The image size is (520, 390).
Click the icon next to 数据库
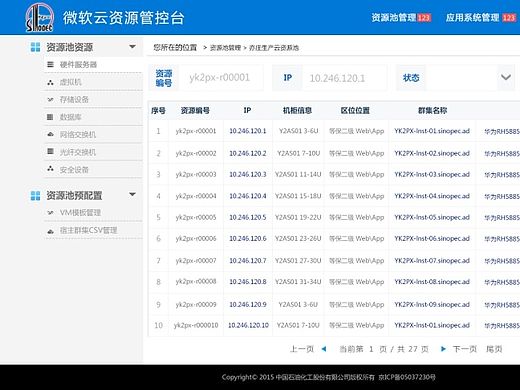coord(50,117)
